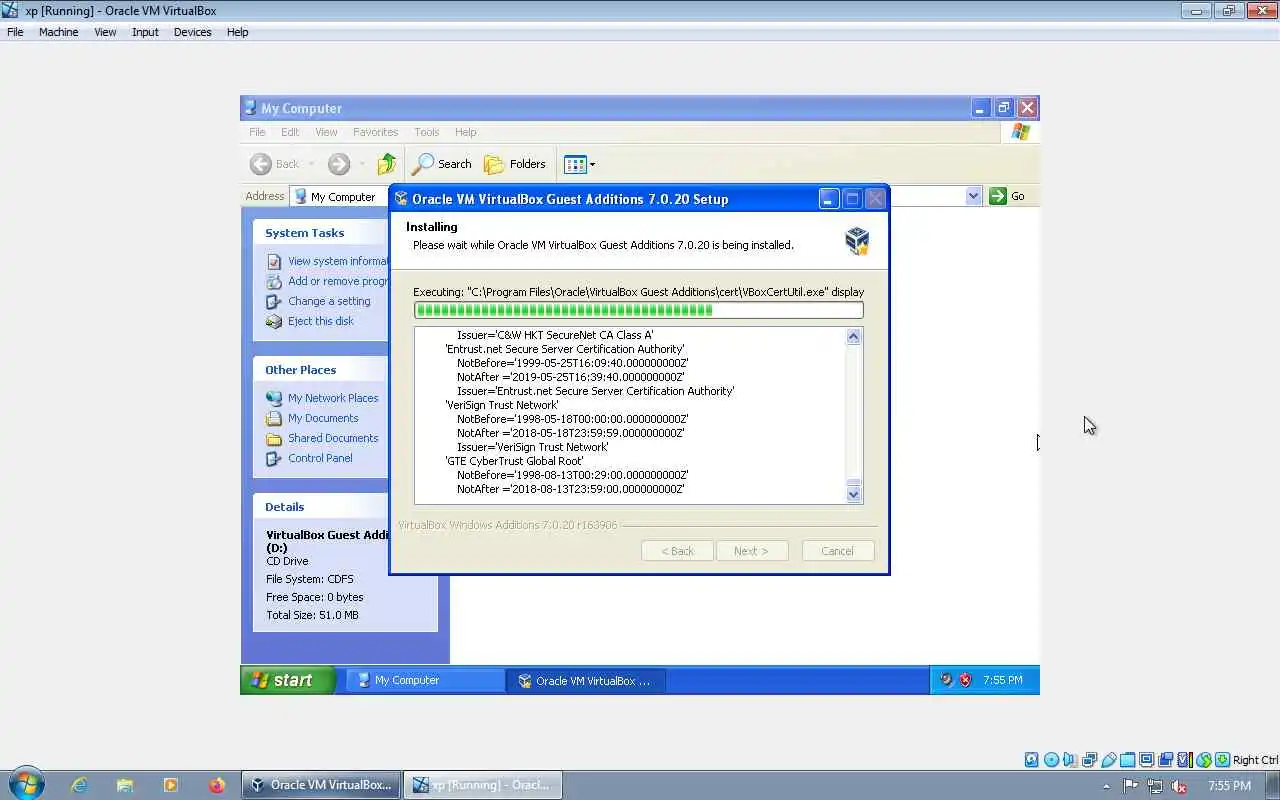Open the VirtualBox View menu
This screenshot has width=1280, height=800.
click(105, 32)
